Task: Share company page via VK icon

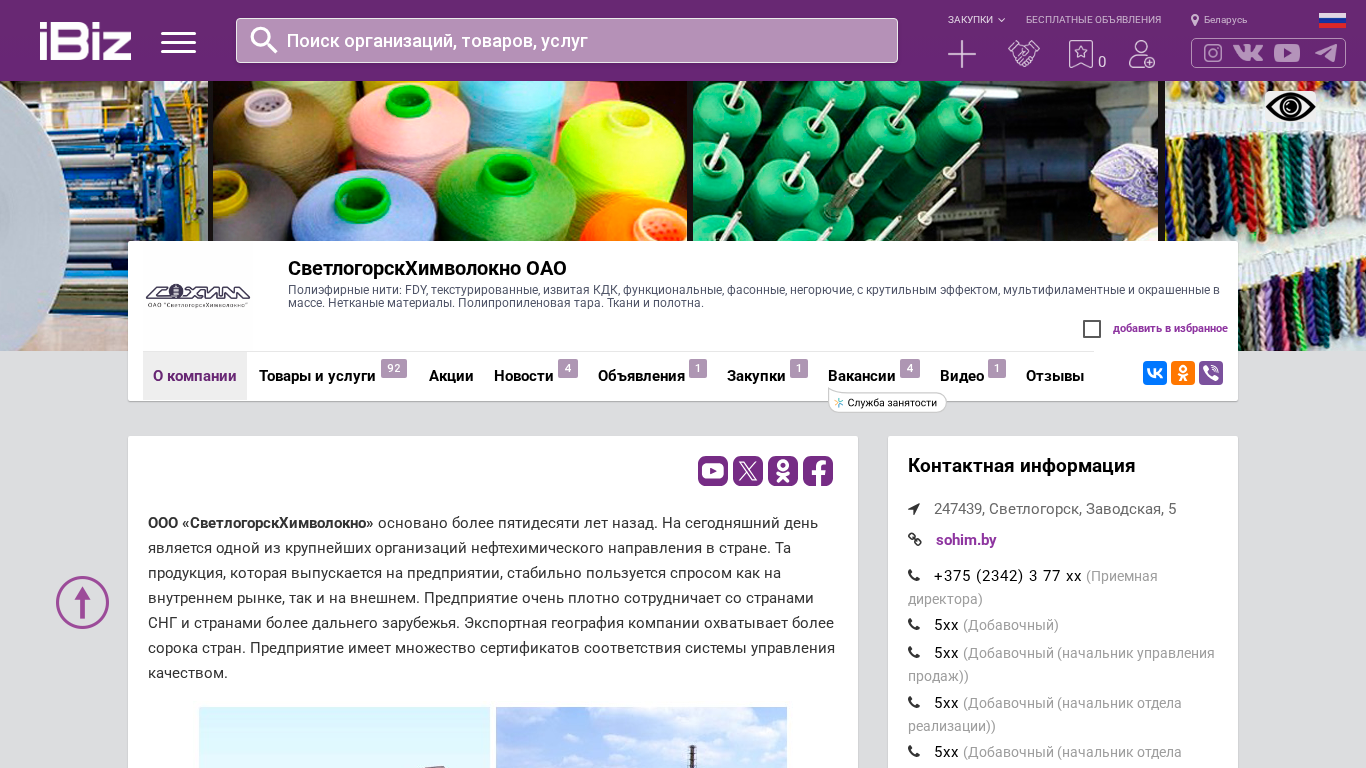Action: click(x=1155, y=373)
